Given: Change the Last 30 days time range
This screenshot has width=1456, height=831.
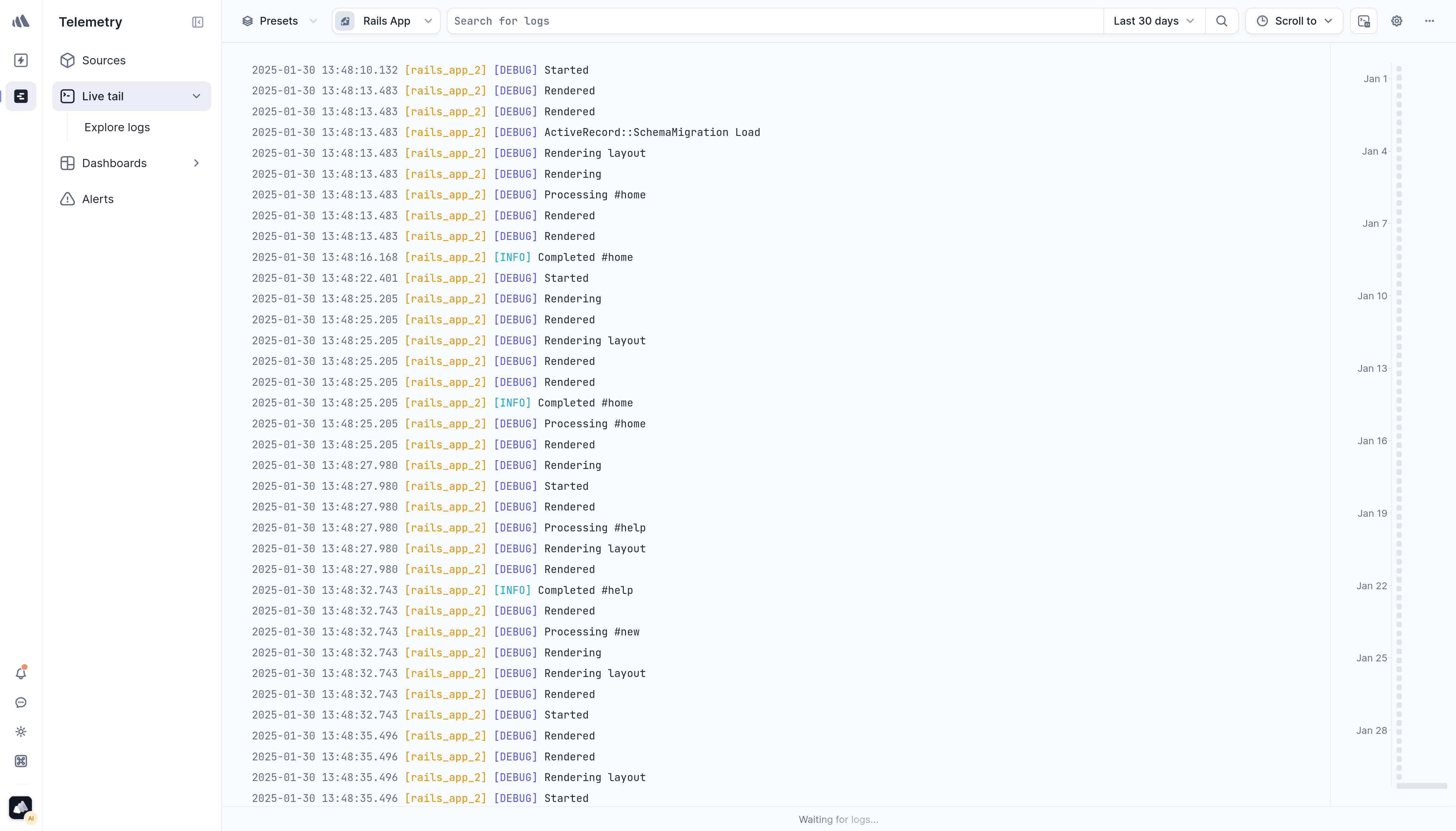Looking at the screenshot, I should pyautogui.click(x=1152, y=21).
